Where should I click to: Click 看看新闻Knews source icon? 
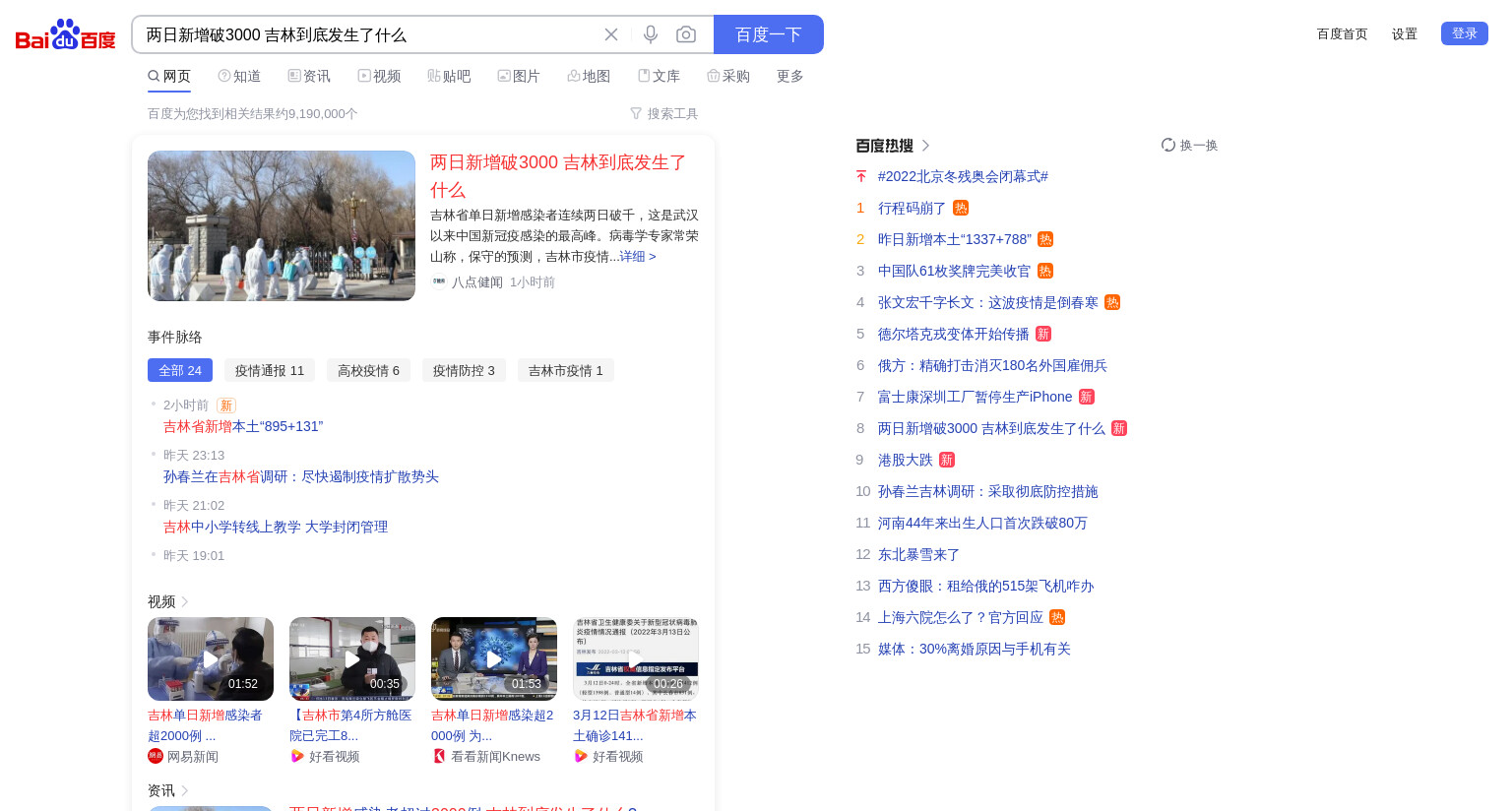(439, 756)
